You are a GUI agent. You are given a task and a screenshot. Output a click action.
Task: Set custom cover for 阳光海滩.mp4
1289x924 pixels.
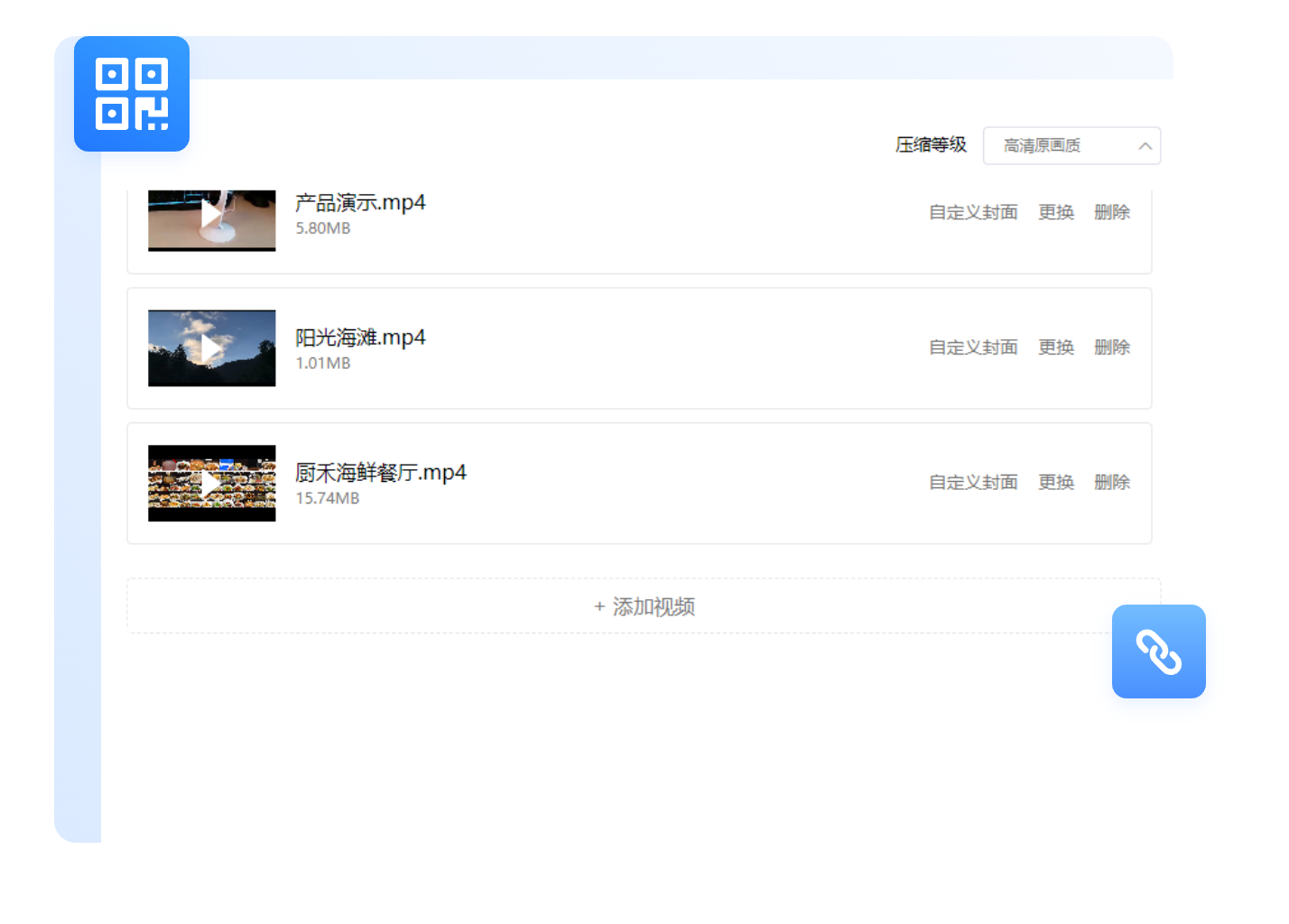pos(973,347)
